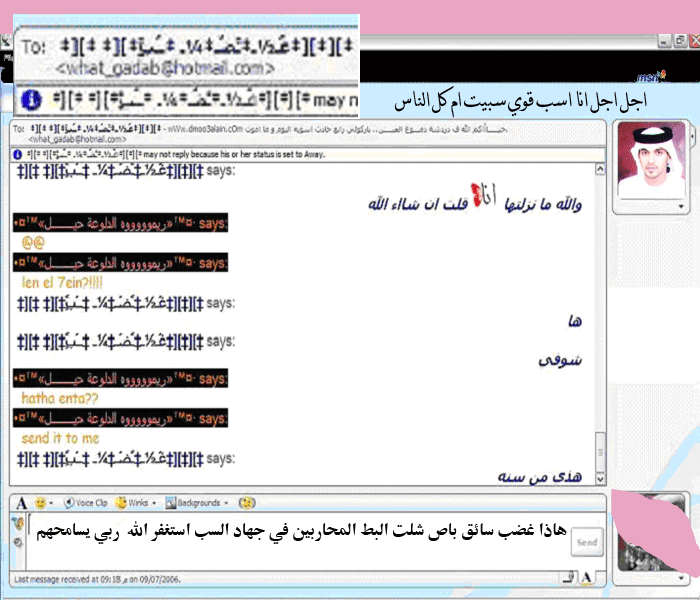Start a Voice Clip recording

86,503
